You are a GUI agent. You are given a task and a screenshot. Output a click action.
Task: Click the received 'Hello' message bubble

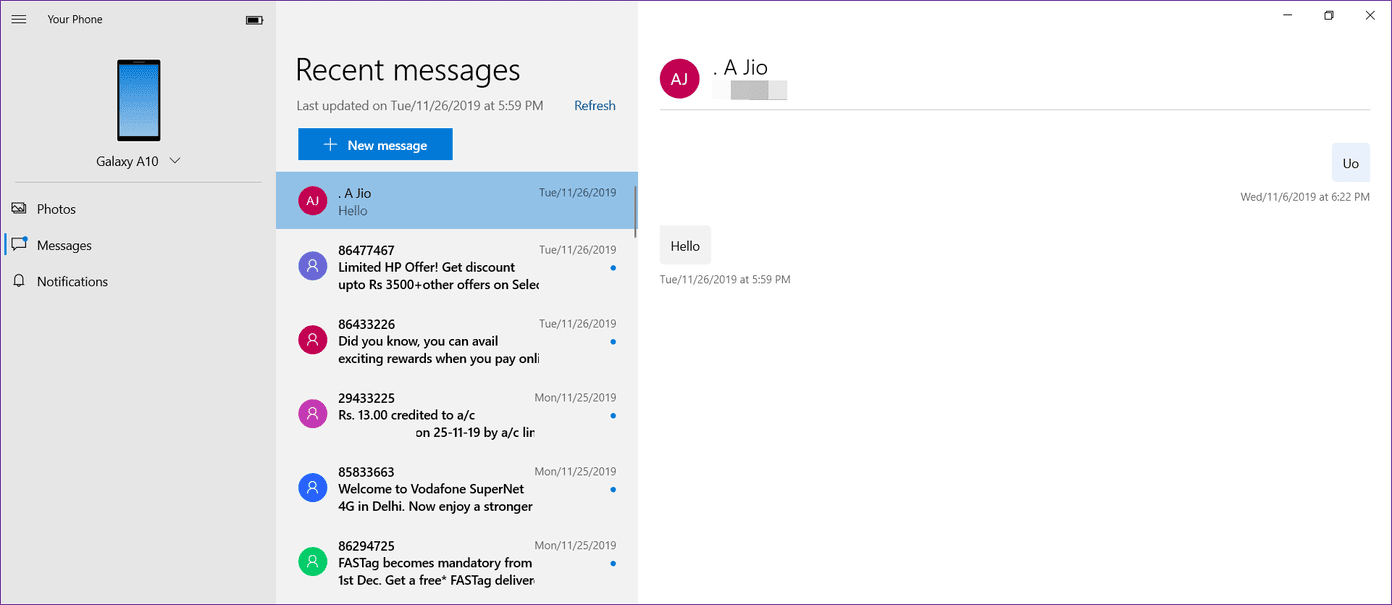(x=685, y=246)
